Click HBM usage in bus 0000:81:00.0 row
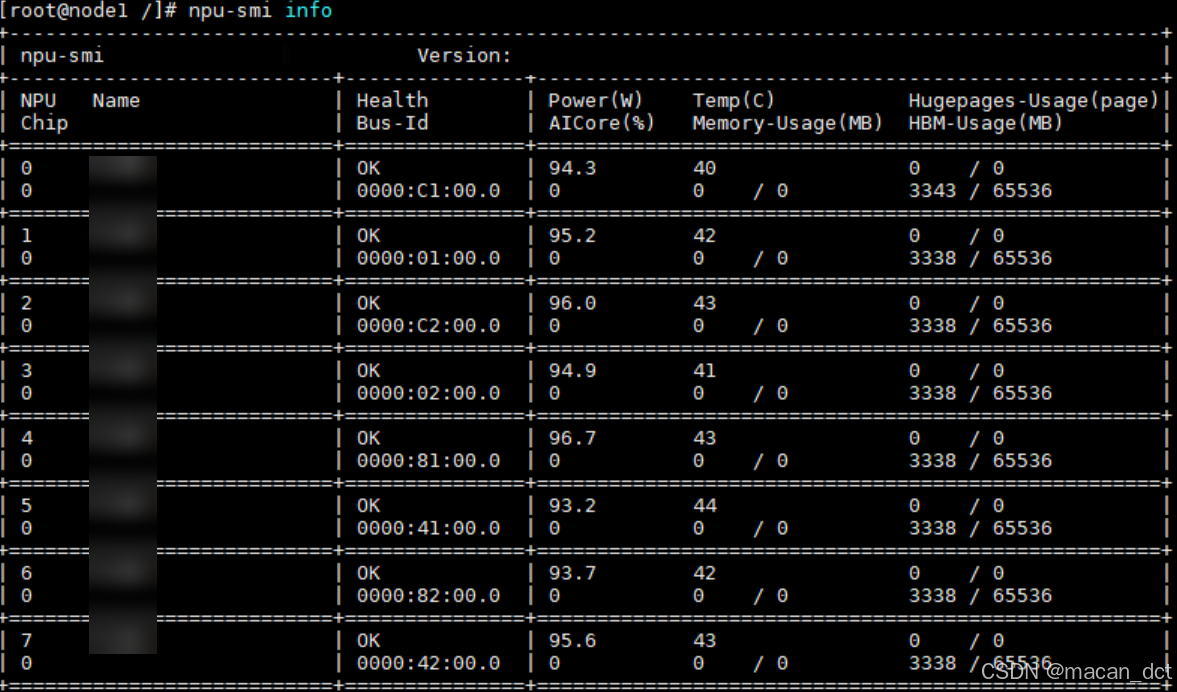Image resolution: width=1177 pixels, height=692 pixels. [980, 461]
